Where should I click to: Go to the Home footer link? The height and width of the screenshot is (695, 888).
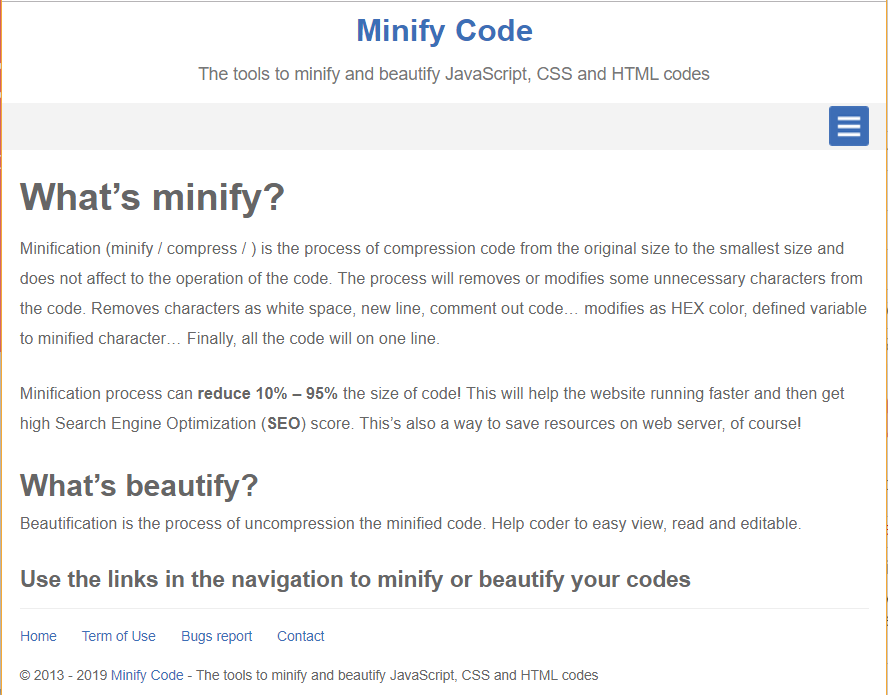[38, 636]
